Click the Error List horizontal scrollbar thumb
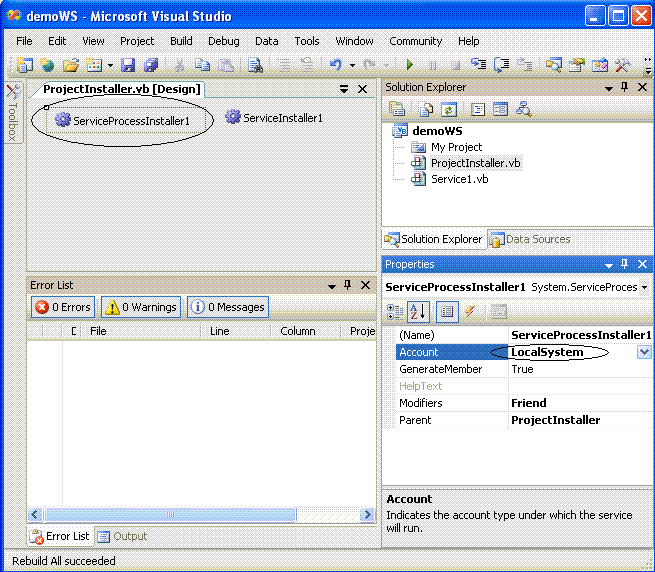Viewport: 655px width, 572px height. click(x=170, y=514)
